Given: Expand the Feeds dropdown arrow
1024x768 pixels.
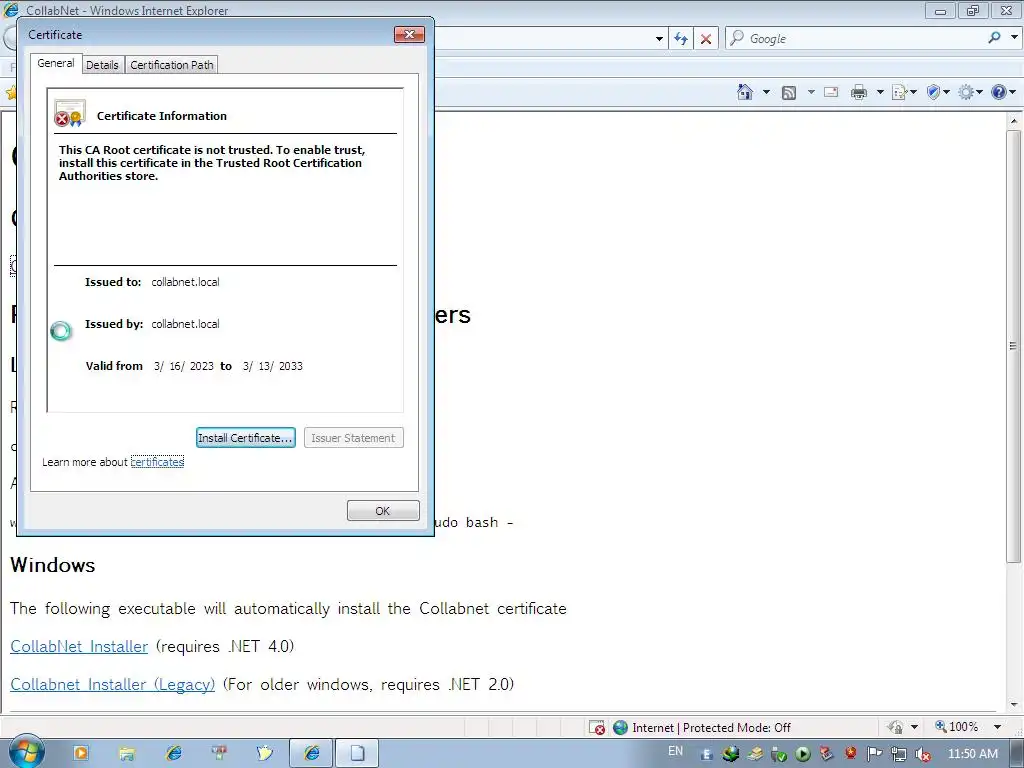Looking at the screenshot, I should click(x=811, y=92).
